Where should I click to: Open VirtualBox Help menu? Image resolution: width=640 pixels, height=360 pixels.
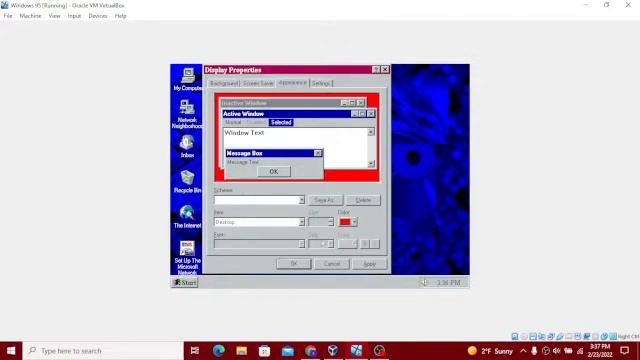[120, 16]
